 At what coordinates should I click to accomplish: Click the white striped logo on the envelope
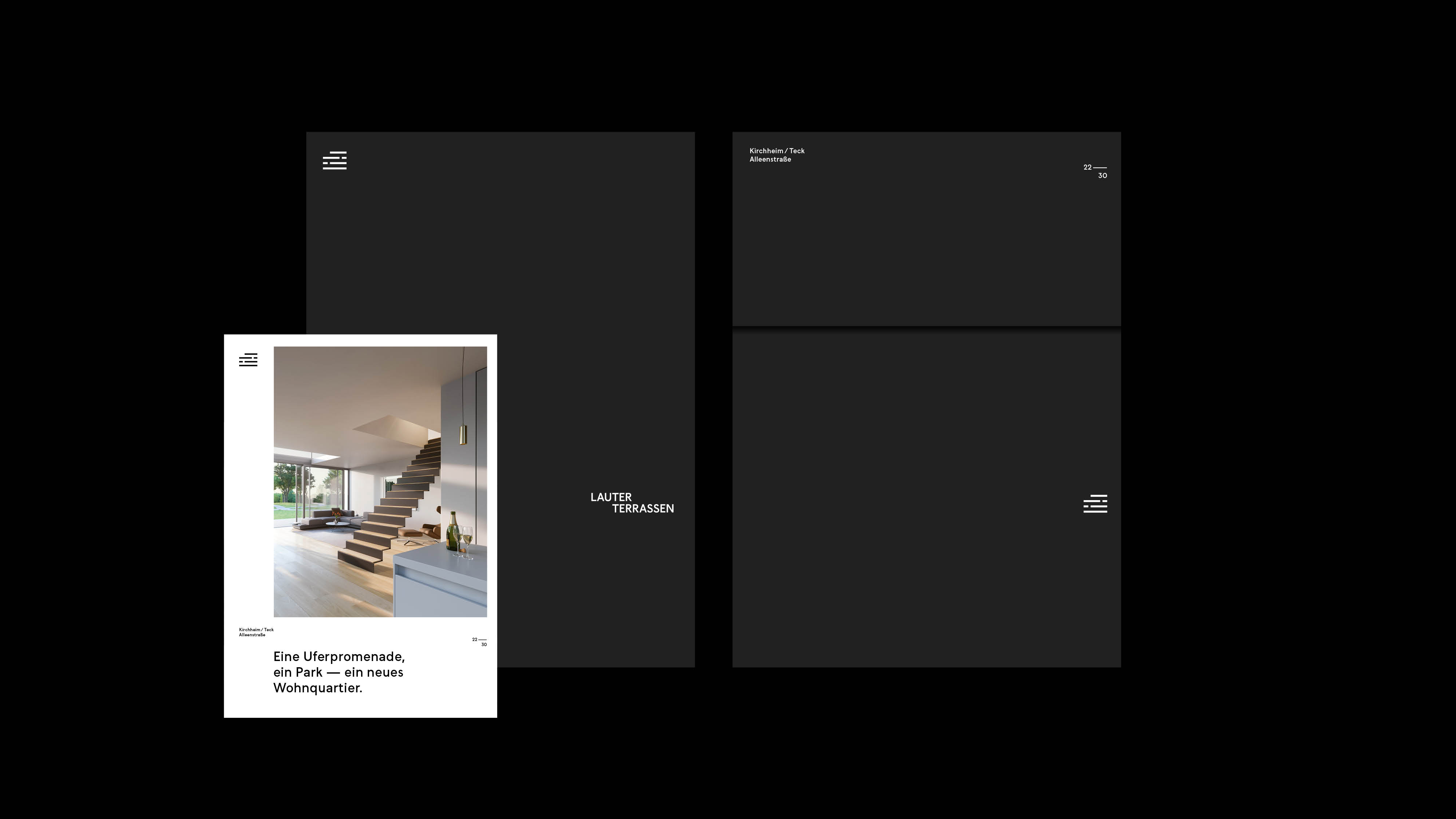pos(1095,504)
